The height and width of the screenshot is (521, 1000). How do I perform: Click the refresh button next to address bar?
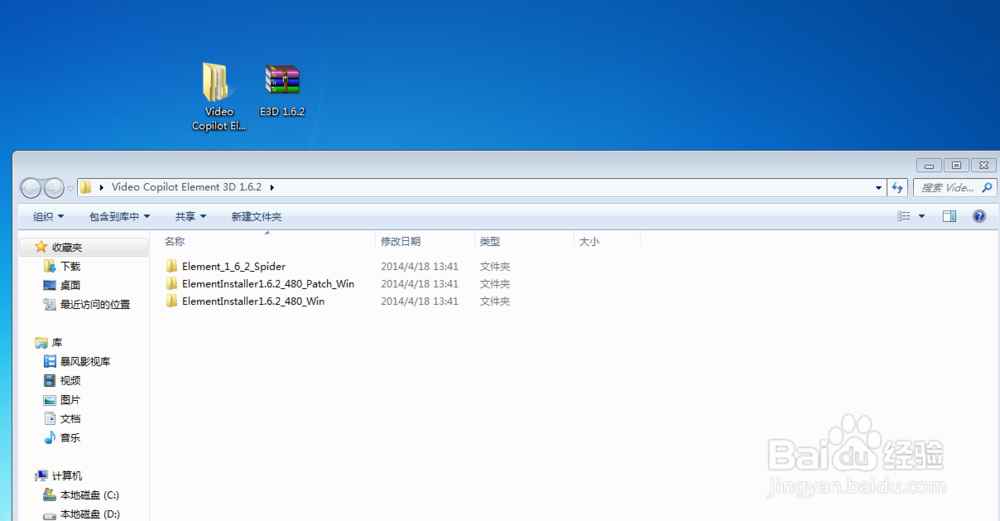897,187
